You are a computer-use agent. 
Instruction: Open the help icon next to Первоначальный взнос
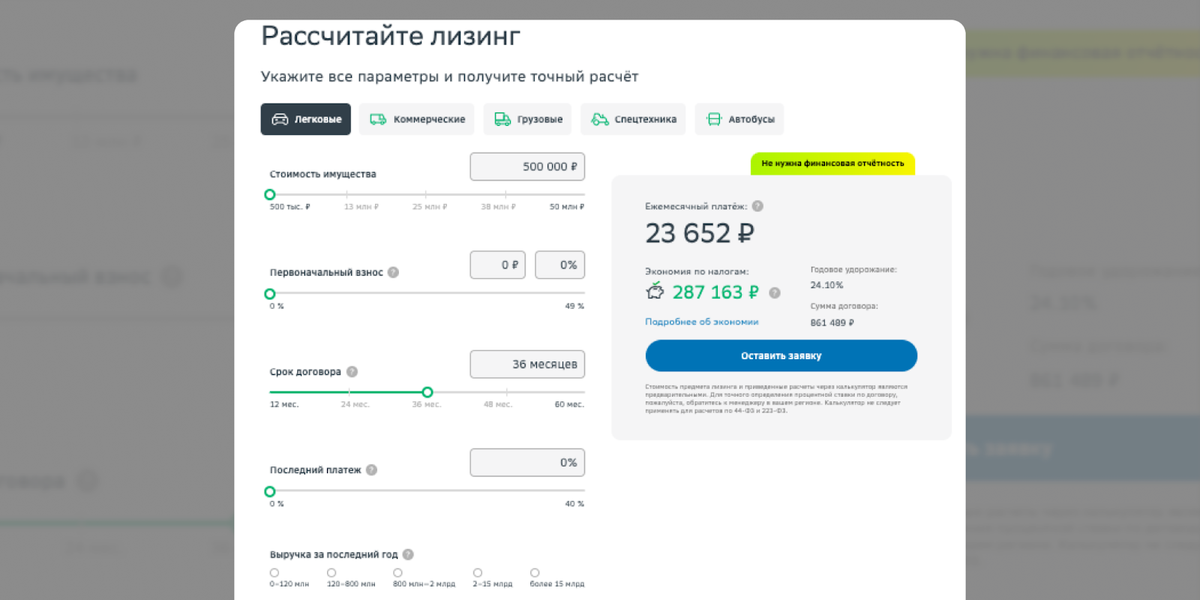392,270
